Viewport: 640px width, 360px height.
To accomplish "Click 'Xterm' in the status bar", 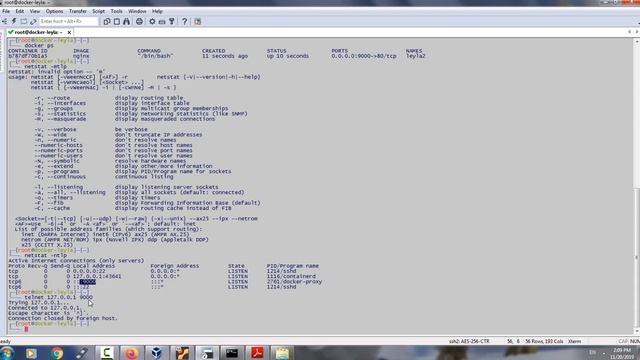I will point(574,341).
